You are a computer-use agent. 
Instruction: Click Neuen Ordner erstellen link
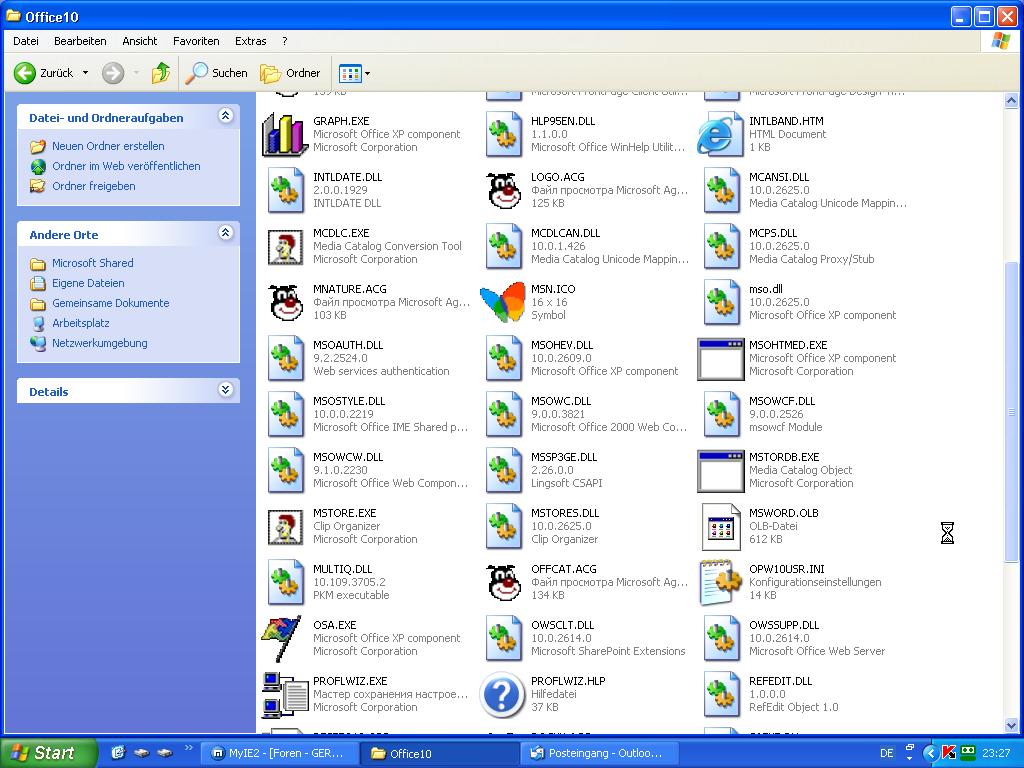click(108, 146)
